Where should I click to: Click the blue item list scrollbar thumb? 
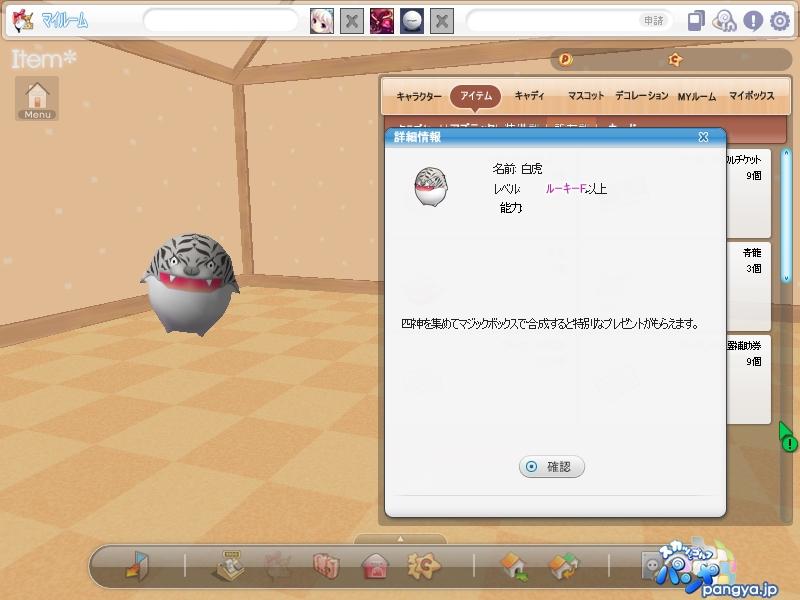(x=786, y=215)
